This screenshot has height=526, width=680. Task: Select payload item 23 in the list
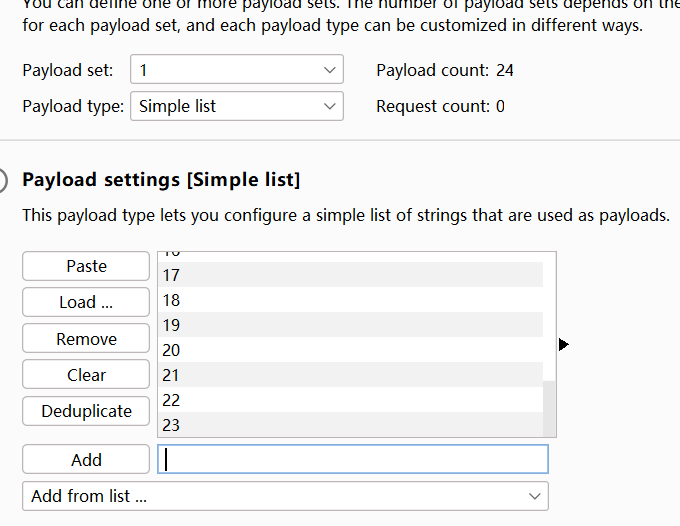(x=350, y=425)
